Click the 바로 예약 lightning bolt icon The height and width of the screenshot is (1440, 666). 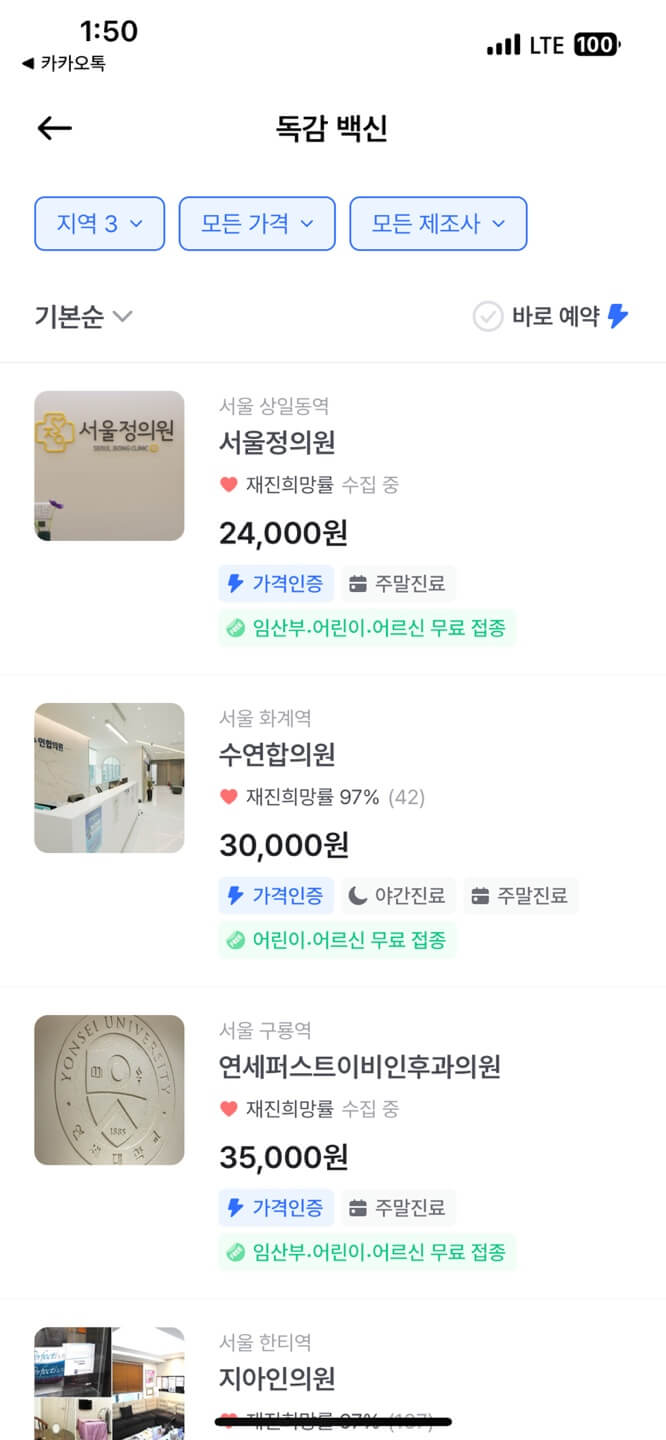tap(617, 316)
